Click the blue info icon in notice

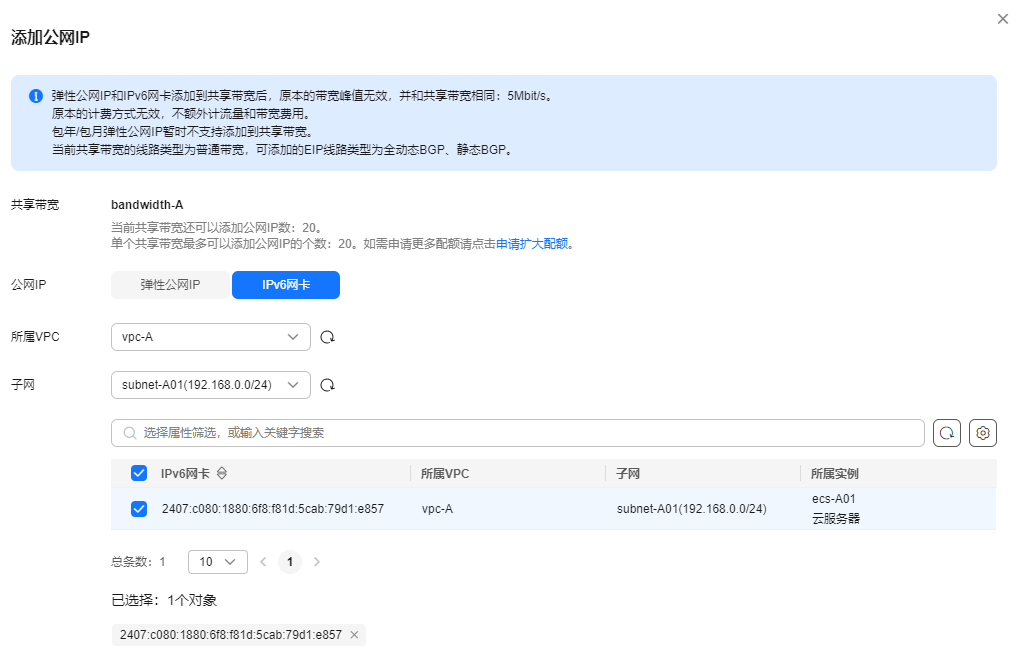36,96
